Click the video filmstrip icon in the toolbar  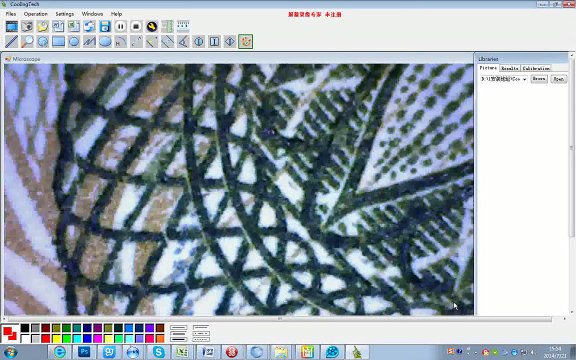pos(12,26)
